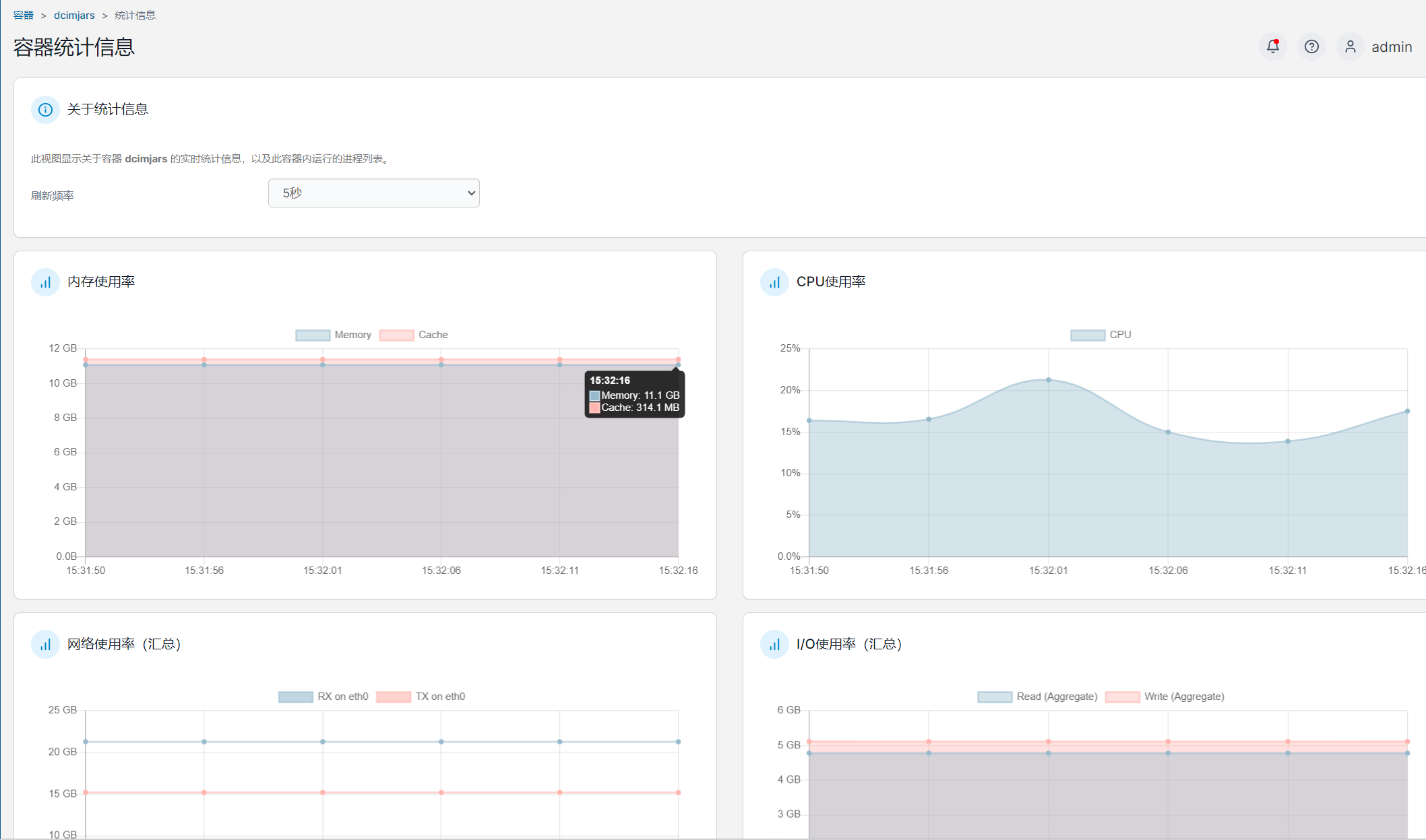The height and width of the screenshot is (840, 1426).
Task: Go to 容器 breadcrumb link
Action: click(23, 15)
